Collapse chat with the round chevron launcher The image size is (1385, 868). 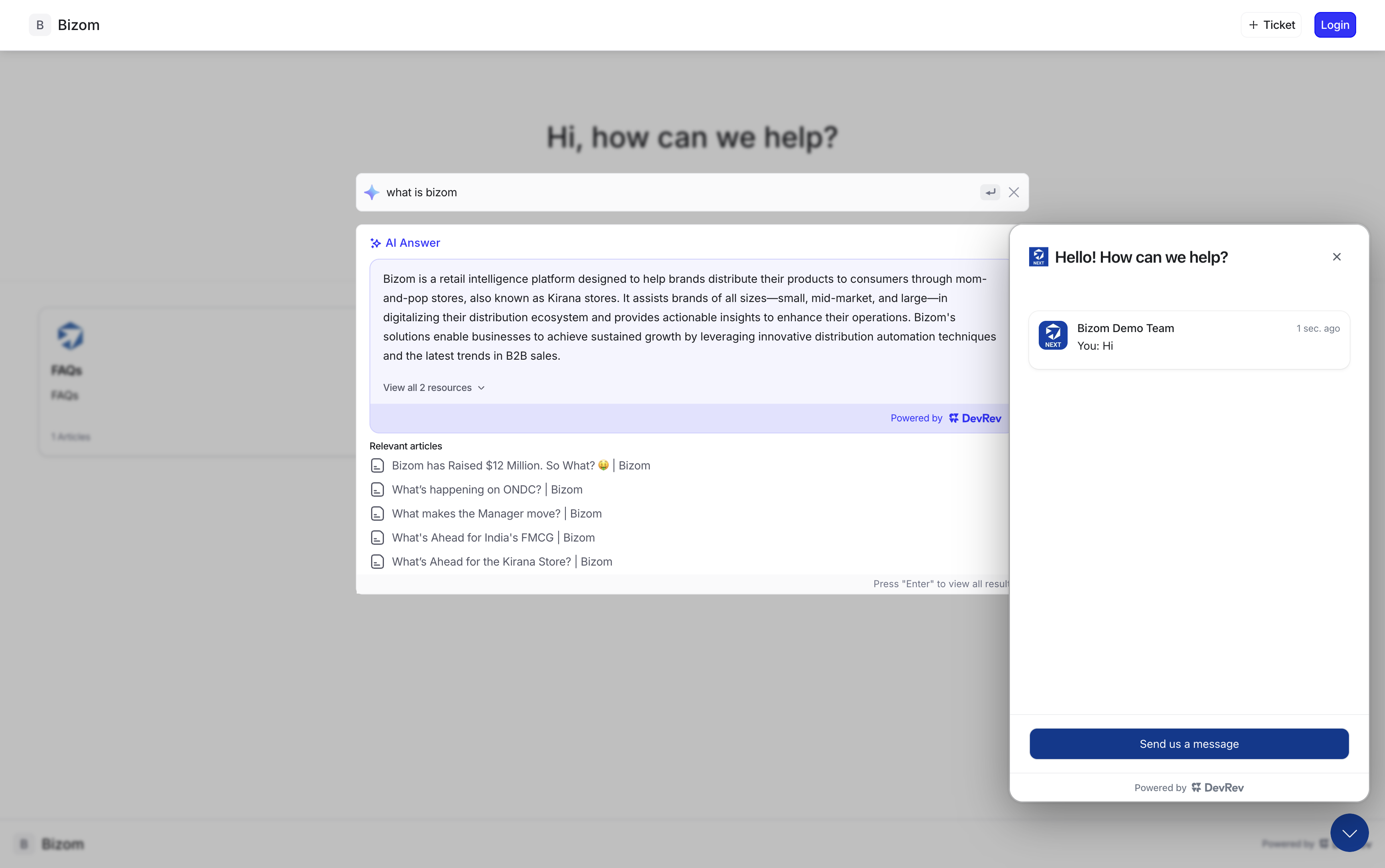pyautogui.click(x=1349, y=833)
